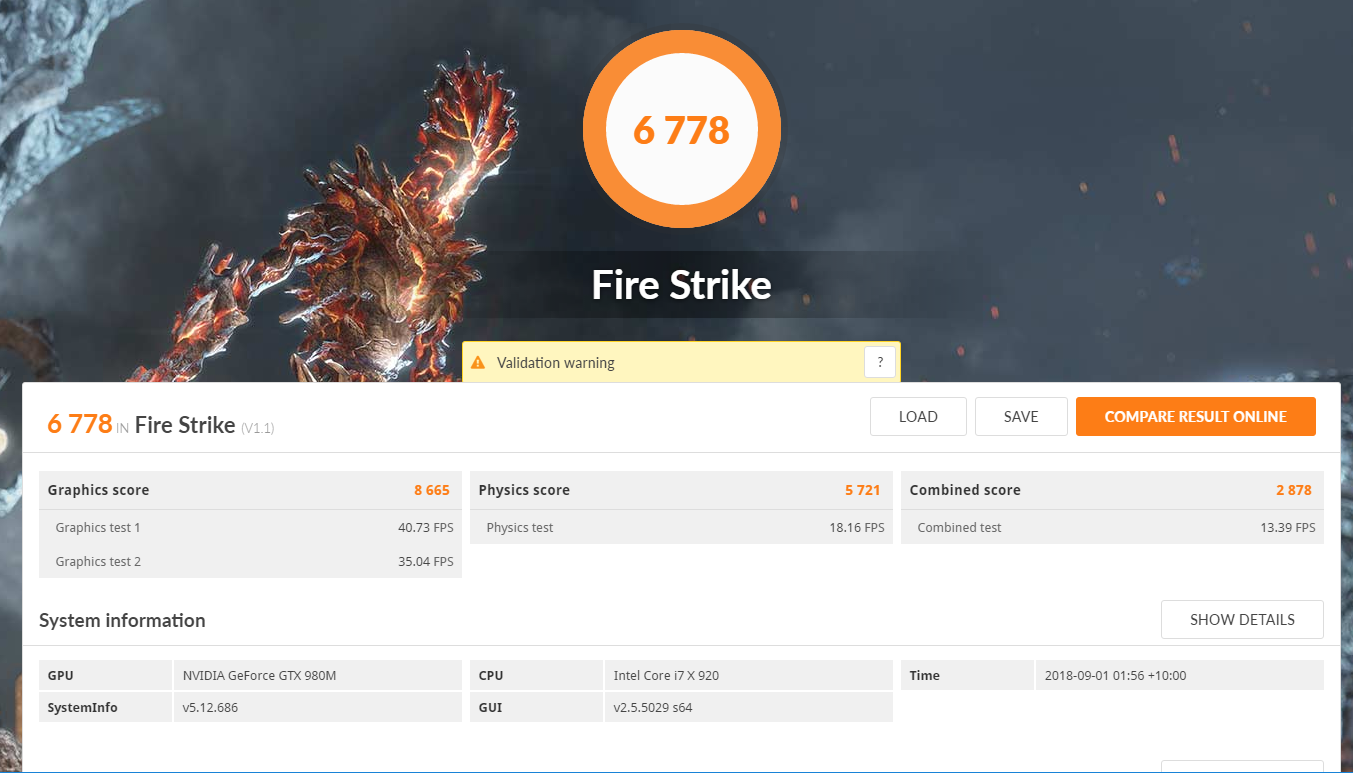The width and height of the screenshot is (1353, 773).
Task: Click the SAVE button
Action: pos(1021,417)
